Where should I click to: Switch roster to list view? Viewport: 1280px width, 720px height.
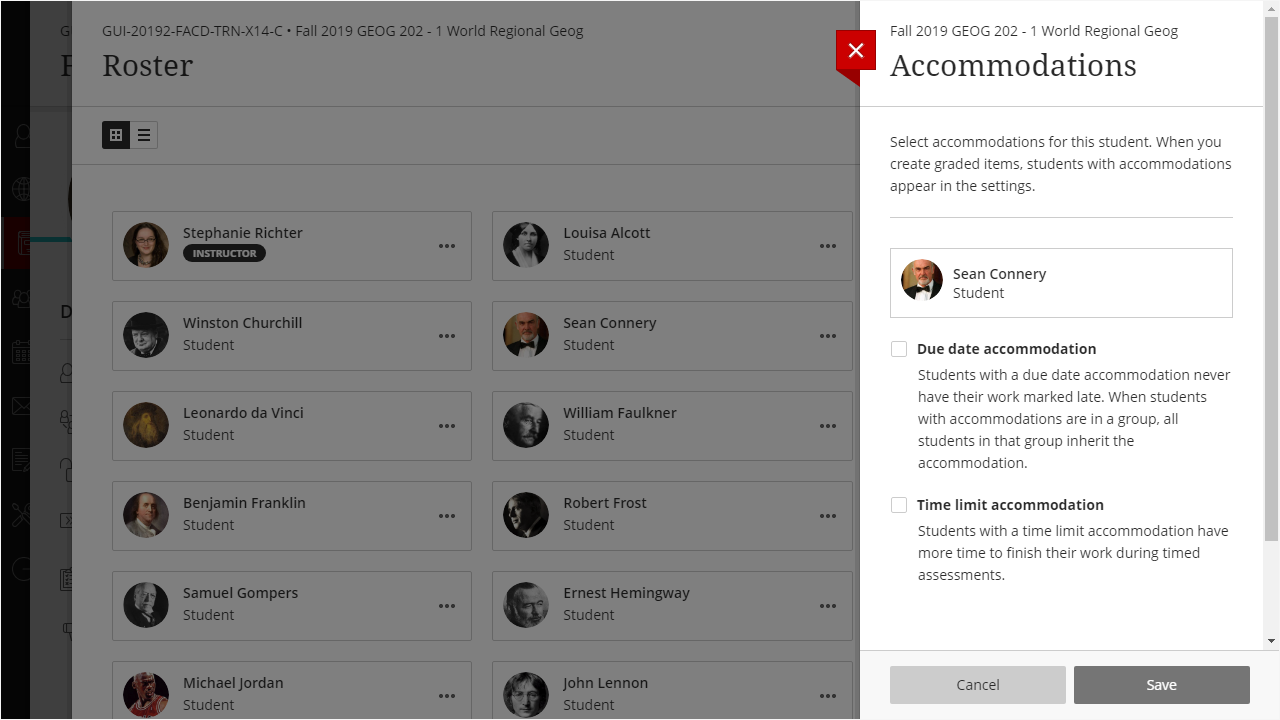144,135
